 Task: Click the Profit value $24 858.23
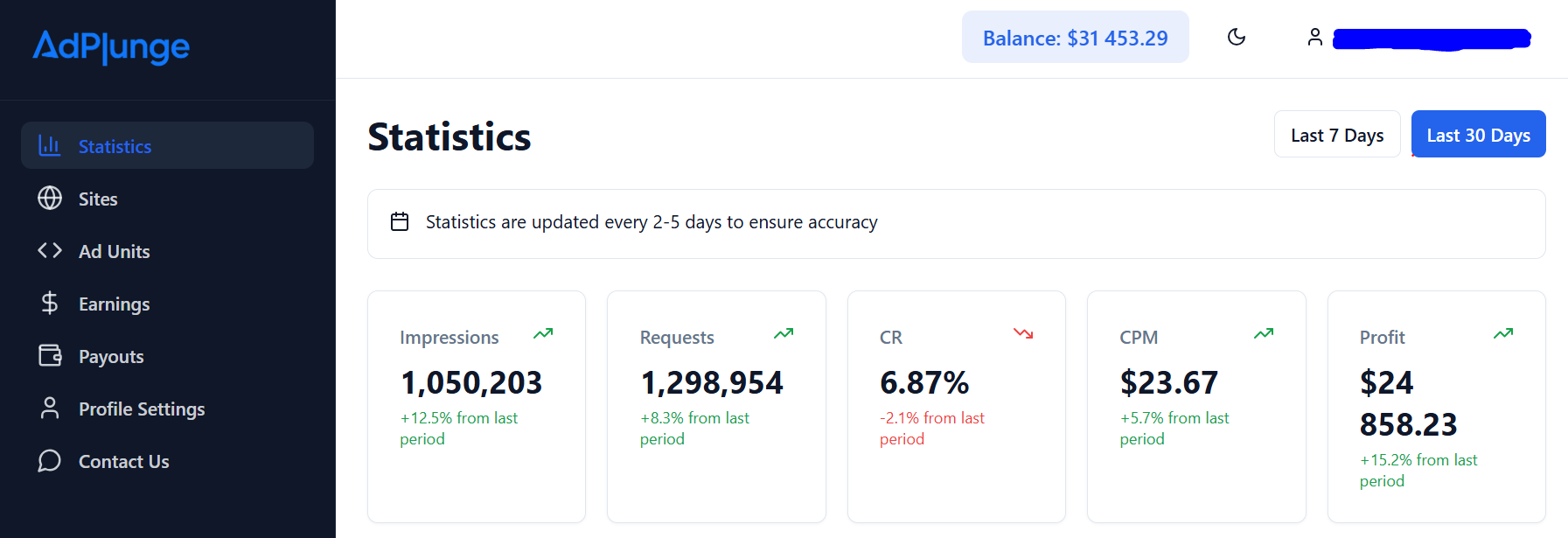coord(1408,403)
